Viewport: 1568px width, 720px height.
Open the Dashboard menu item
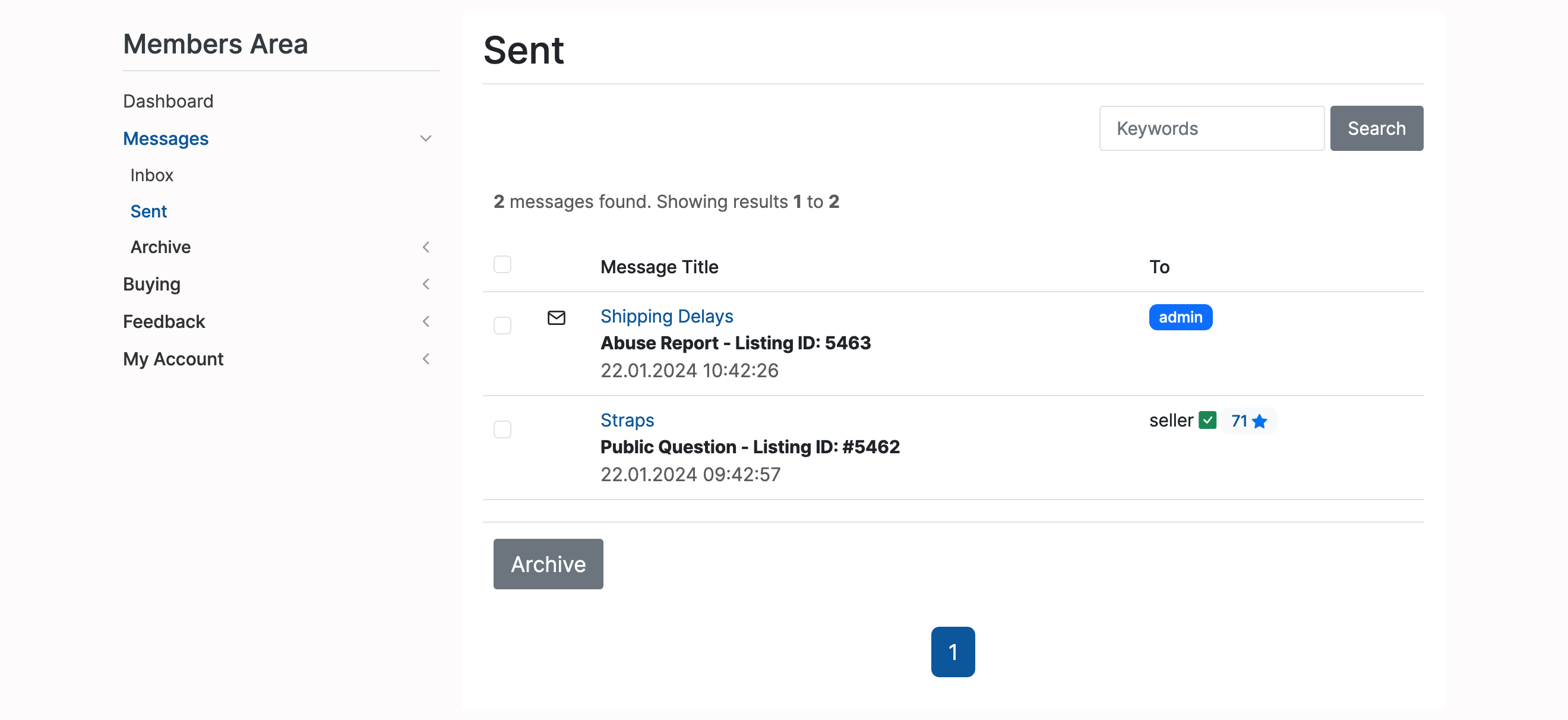[168, 101]
